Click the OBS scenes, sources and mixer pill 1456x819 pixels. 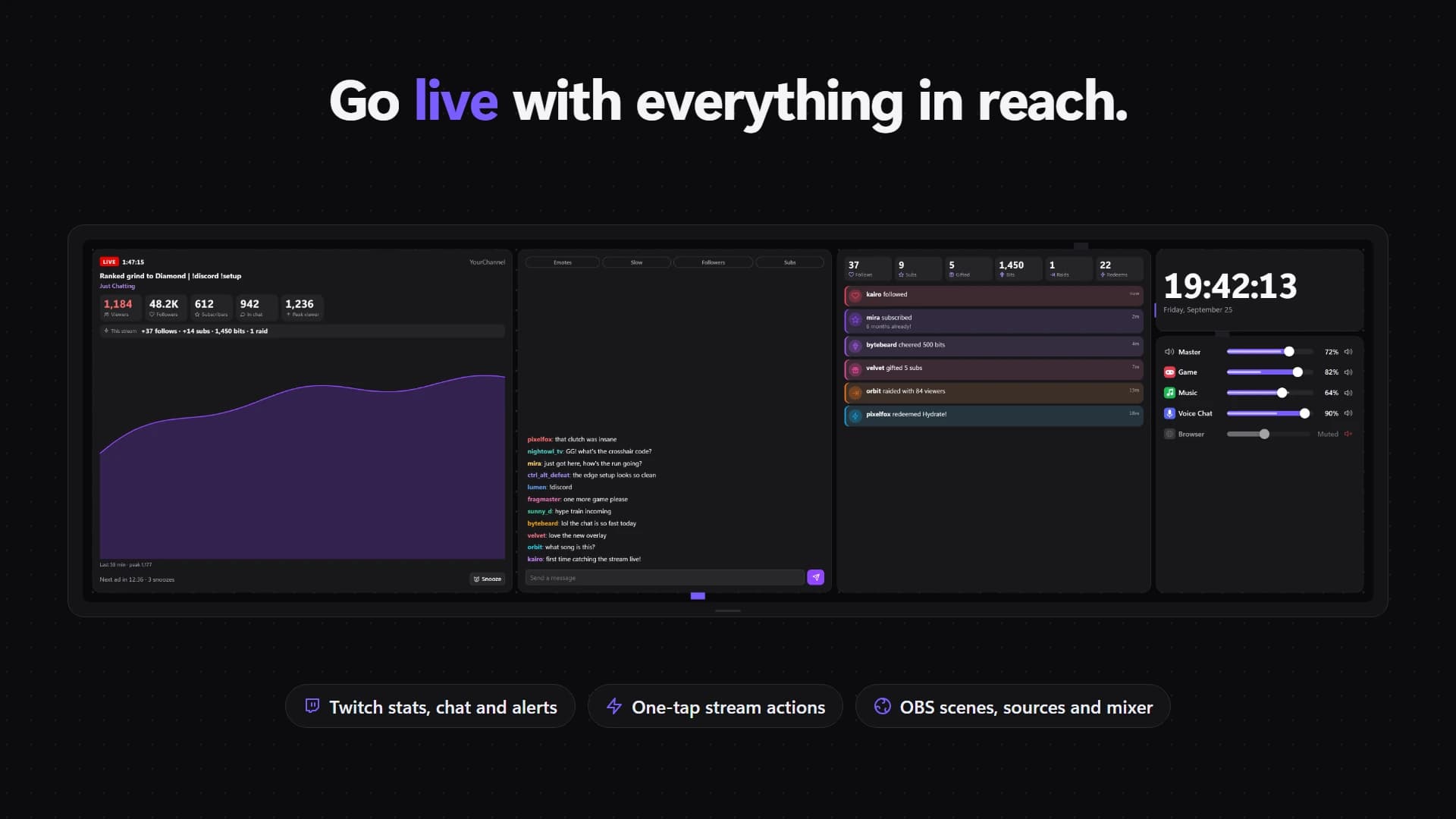tap(1013, 707)
